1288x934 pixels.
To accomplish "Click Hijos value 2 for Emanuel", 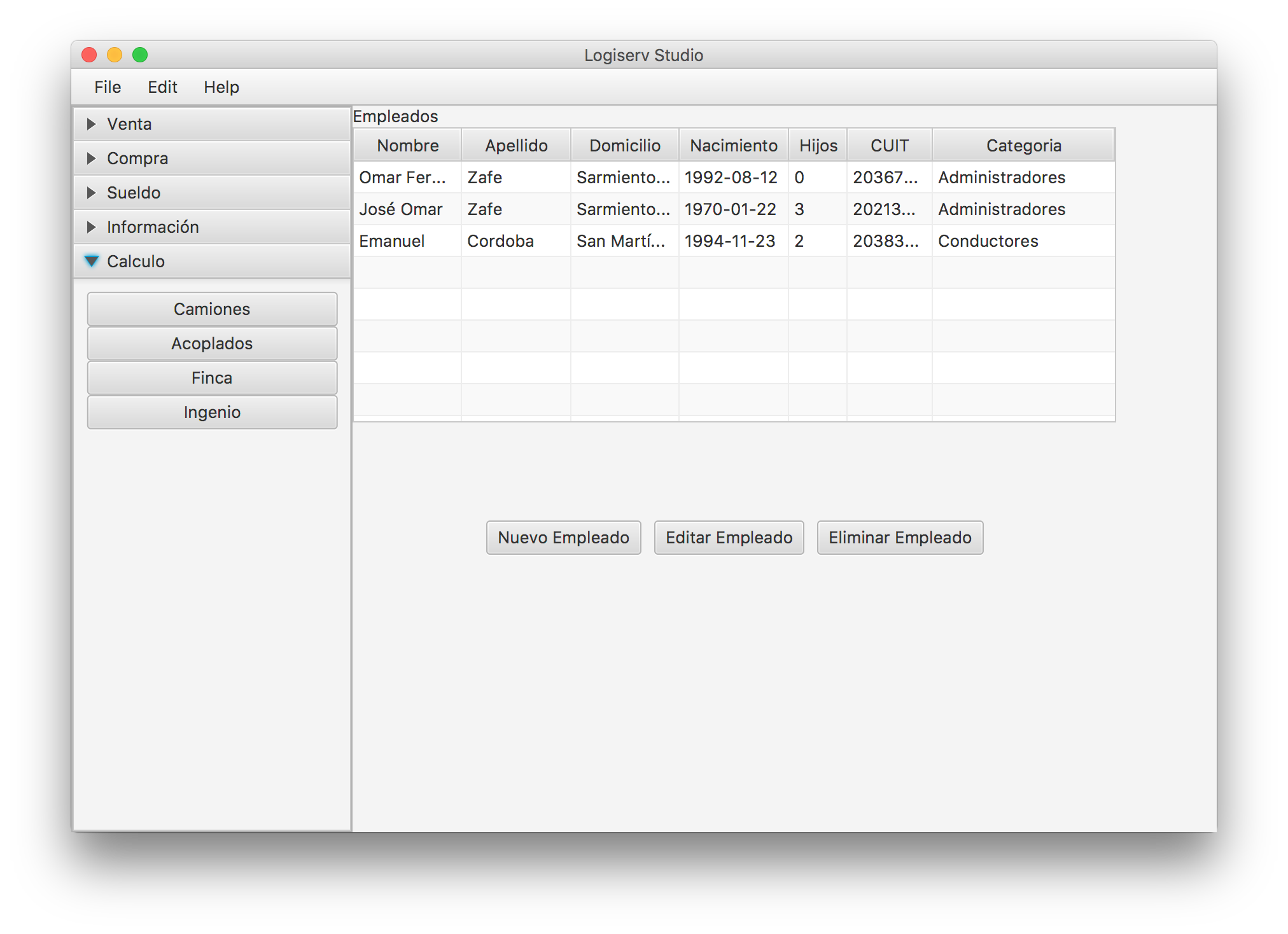I will click(x=818, y=241).
